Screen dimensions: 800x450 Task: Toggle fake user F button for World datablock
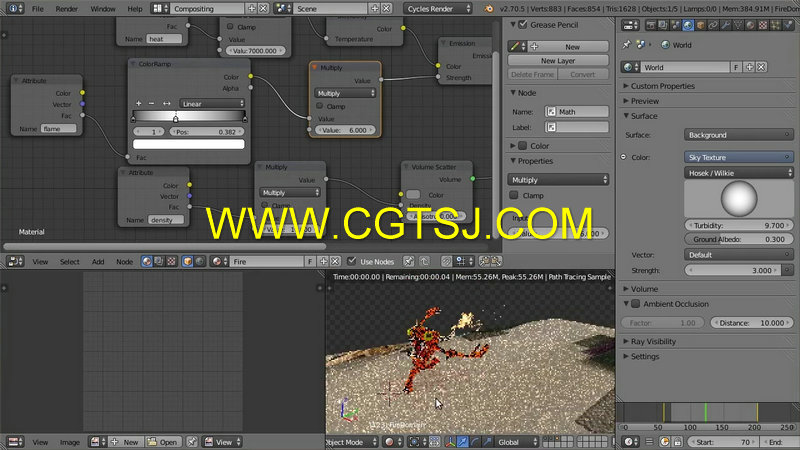coord(736,67)
